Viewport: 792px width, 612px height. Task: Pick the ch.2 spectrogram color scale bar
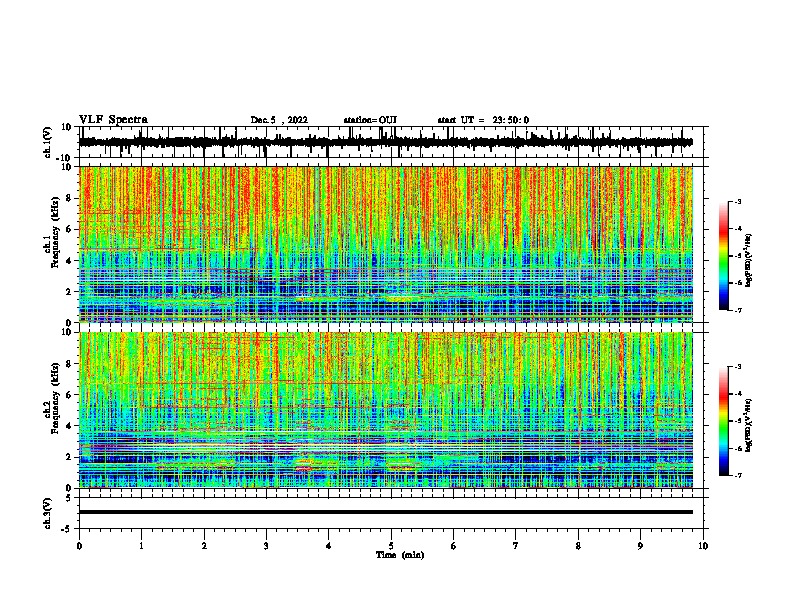[723, 421]
